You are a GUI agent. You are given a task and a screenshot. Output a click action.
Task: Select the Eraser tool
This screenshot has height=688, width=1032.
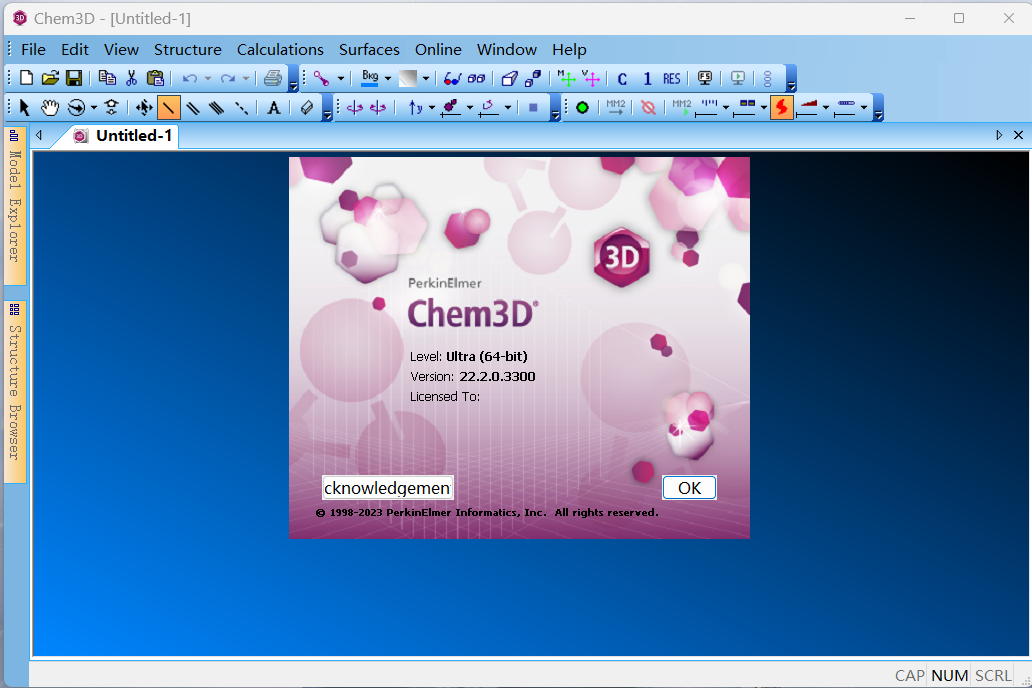click(307, 107)
